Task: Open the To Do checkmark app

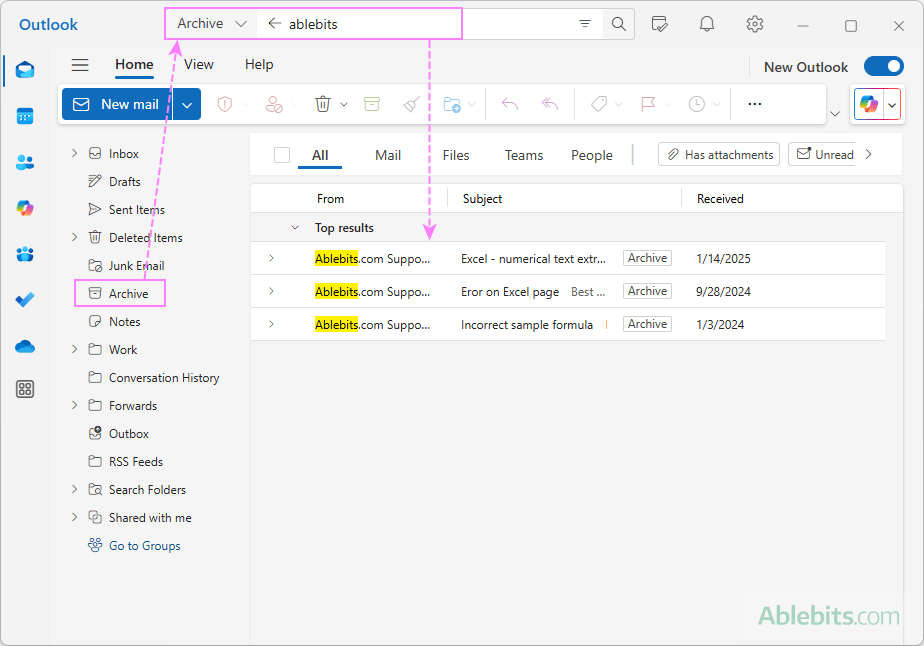Action: point(25,300)
